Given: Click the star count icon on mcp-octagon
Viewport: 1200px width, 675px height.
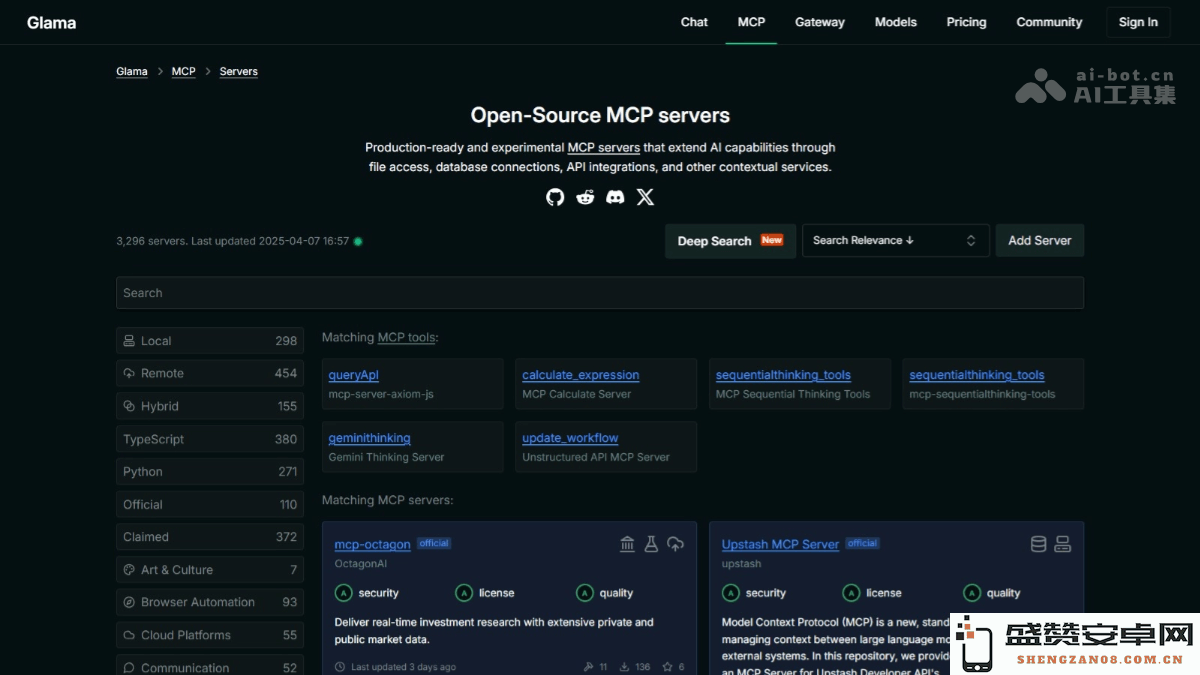Looking at the screenshot, I should tap(668, 667).
